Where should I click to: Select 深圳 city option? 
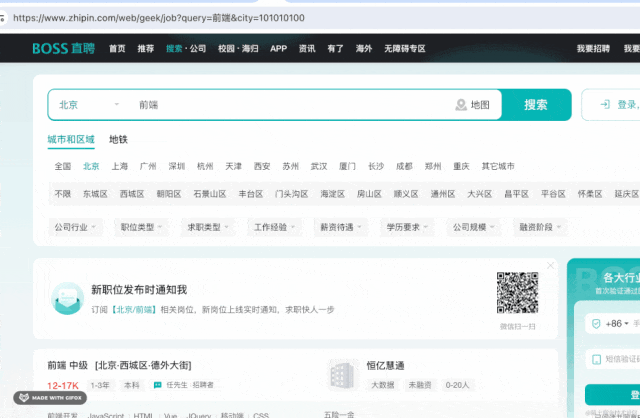(x=177, y=166)
